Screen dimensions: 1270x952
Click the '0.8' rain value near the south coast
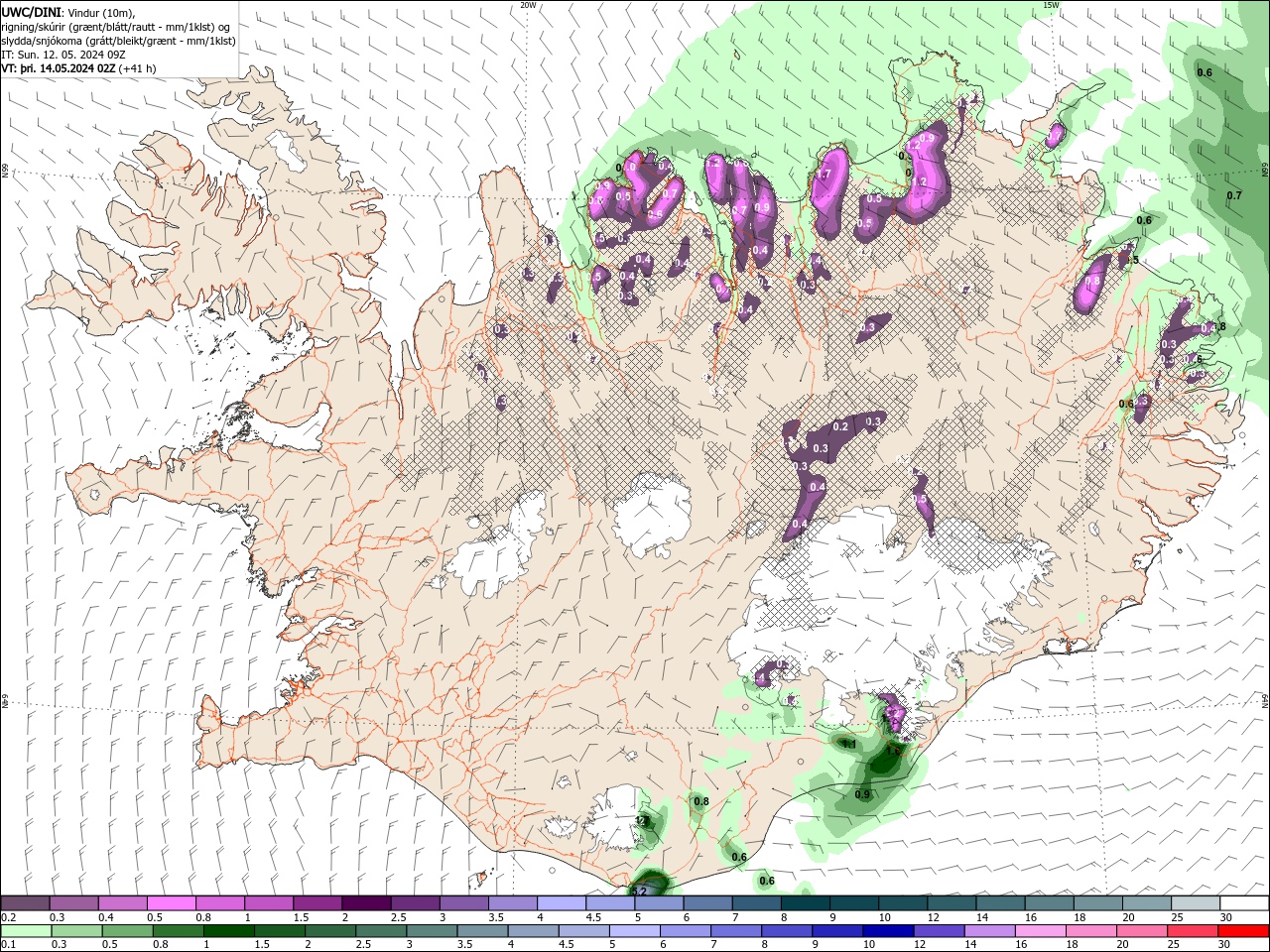tap(701, 801)
